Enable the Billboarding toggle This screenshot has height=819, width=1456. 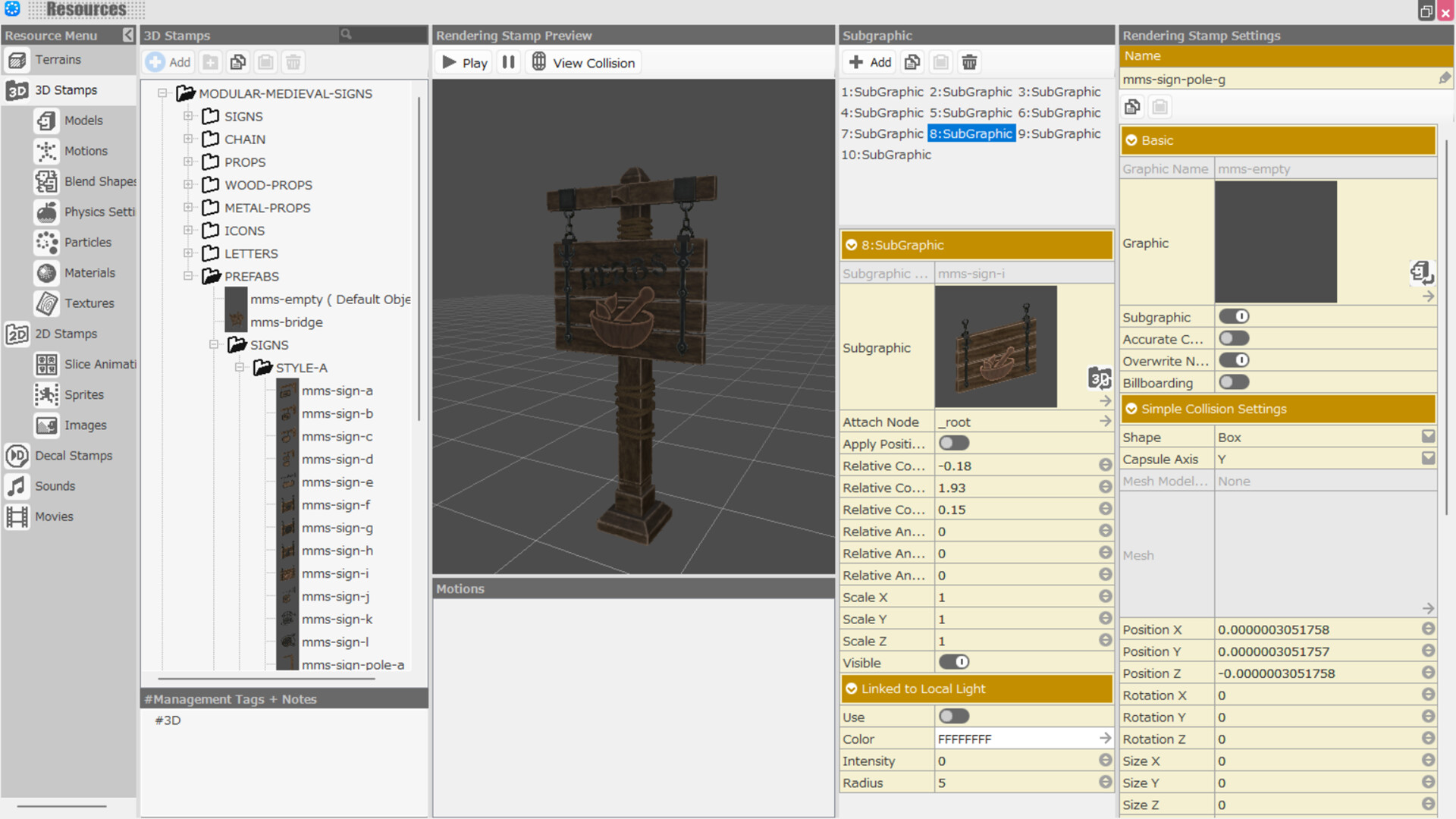(x=1233, y=382)
